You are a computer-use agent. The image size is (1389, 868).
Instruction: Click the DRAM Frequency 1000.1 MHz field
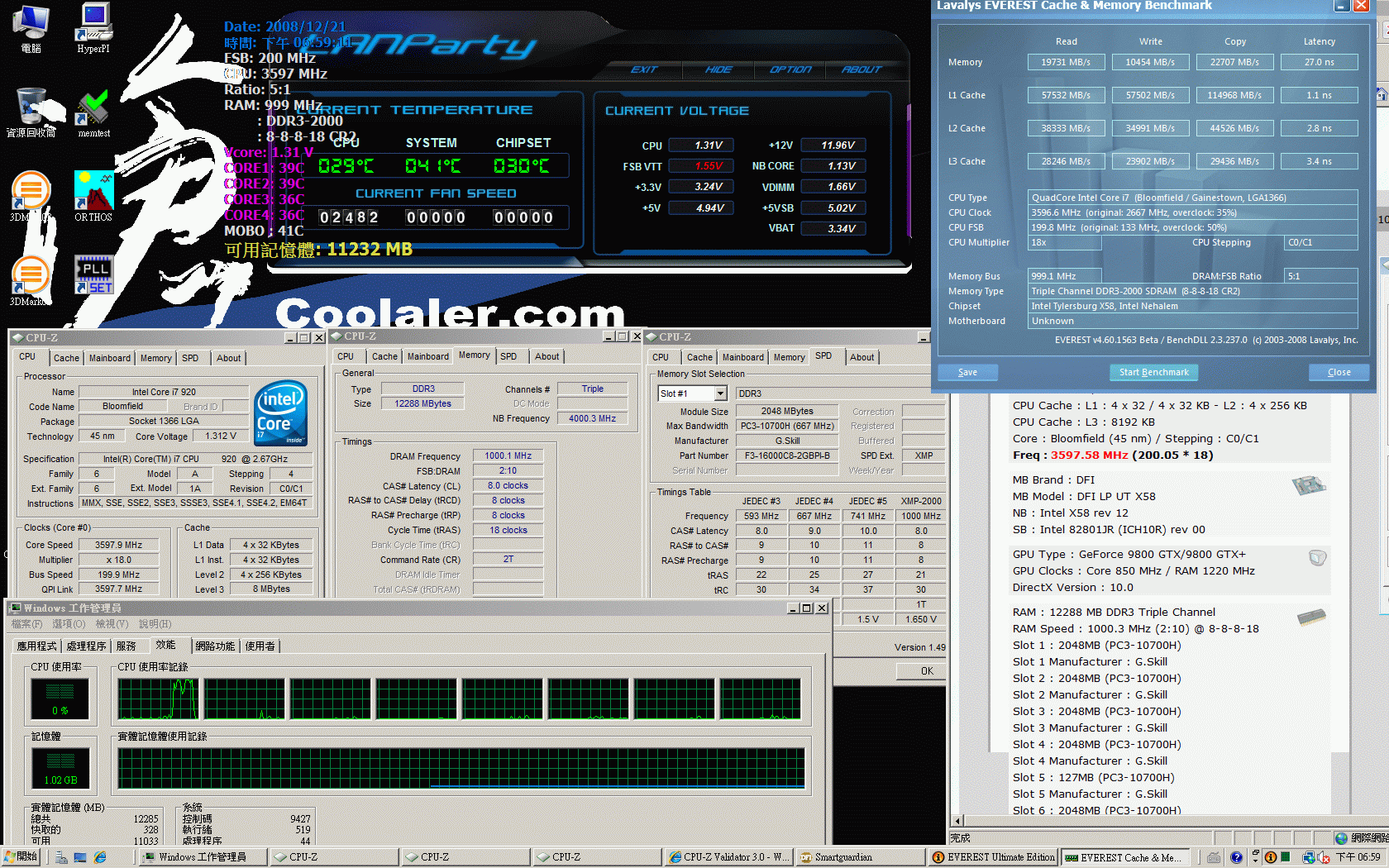point(508,455)
